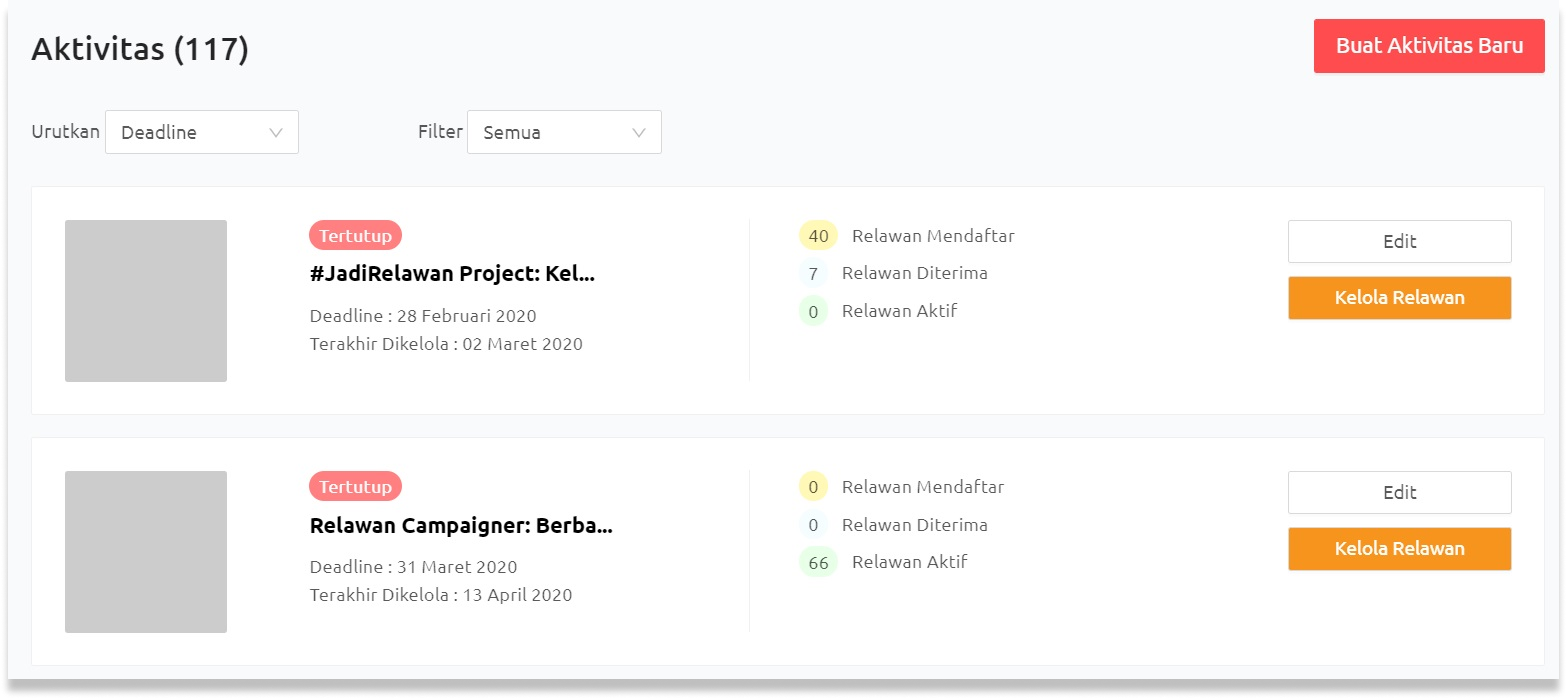Select Kelola Relawan for Relawan Campaigner
Image resolution: width=1567 pixels, height=699 pixels.
coord(1399,549)
